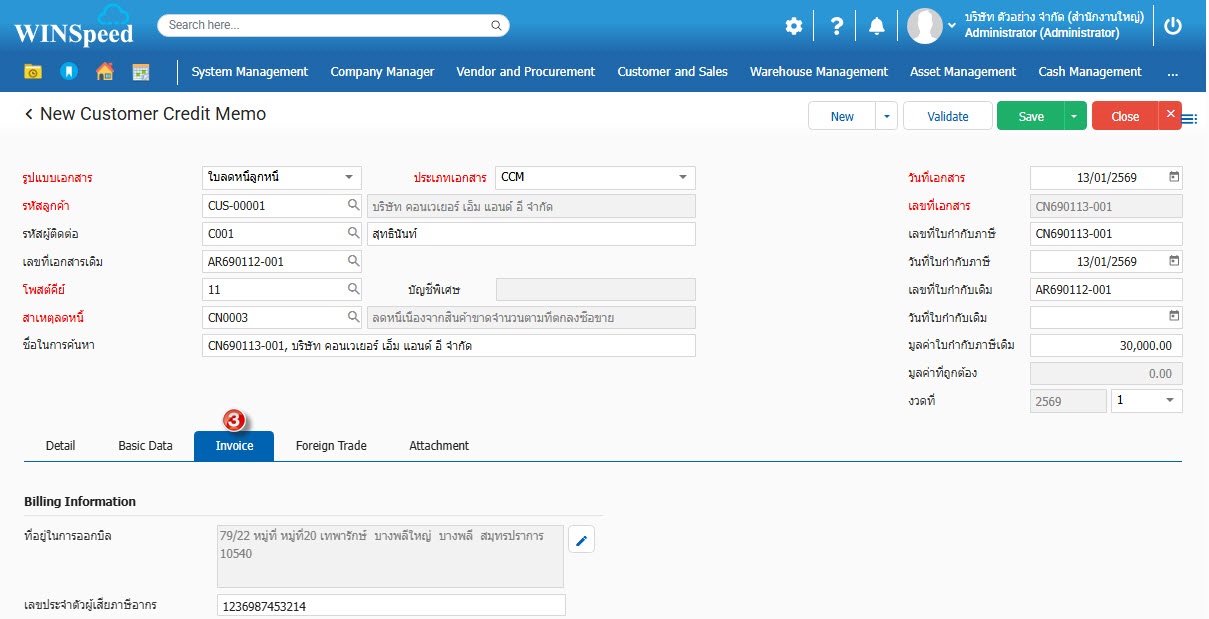Open calendar for document date 13/01/2569
Screen dimensions: 1209x619
(x=1174, y=177)
